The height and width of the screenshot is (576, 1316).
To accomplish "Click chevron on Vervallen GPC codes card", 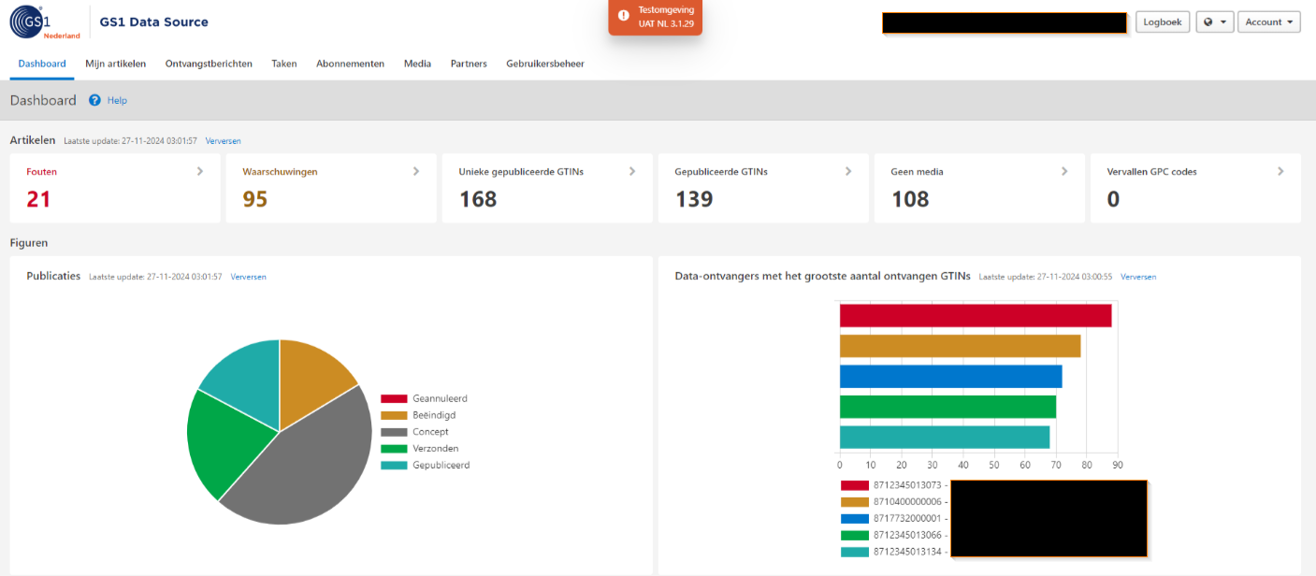I will [x=1280, y=172].
